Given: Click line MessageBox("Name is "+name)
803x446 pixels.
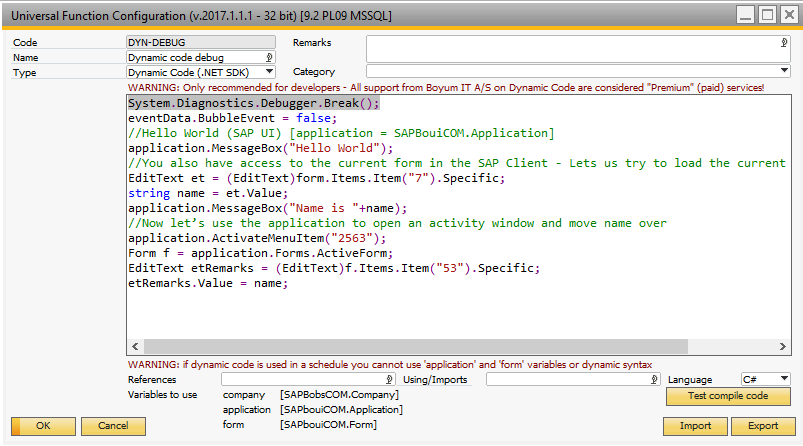Looking at the screenshot, I should tap(268, 208).
